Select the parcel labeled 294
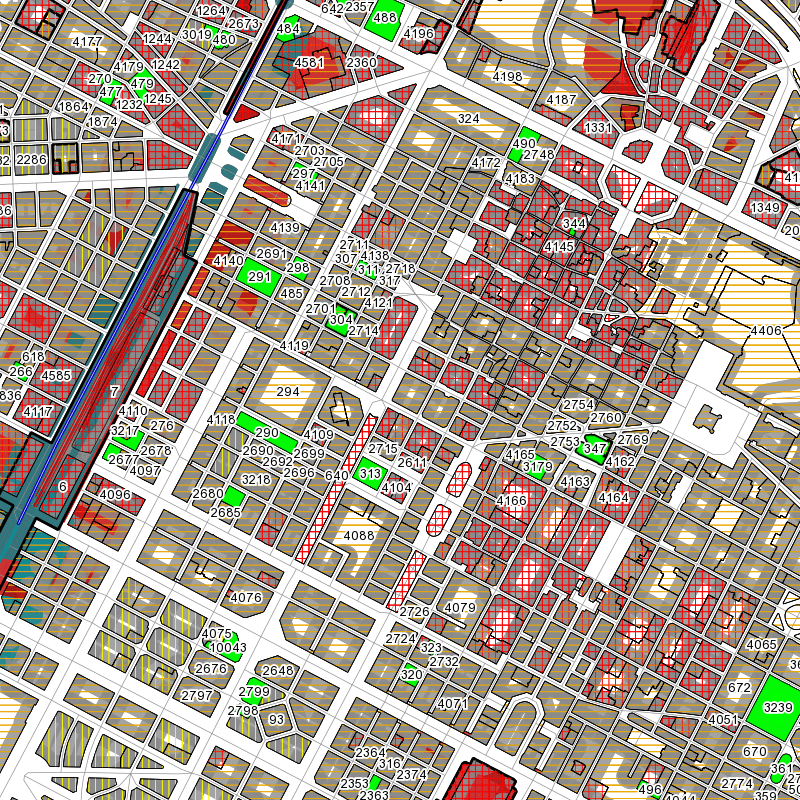This screenshot has height=800, width=800. 288,391
